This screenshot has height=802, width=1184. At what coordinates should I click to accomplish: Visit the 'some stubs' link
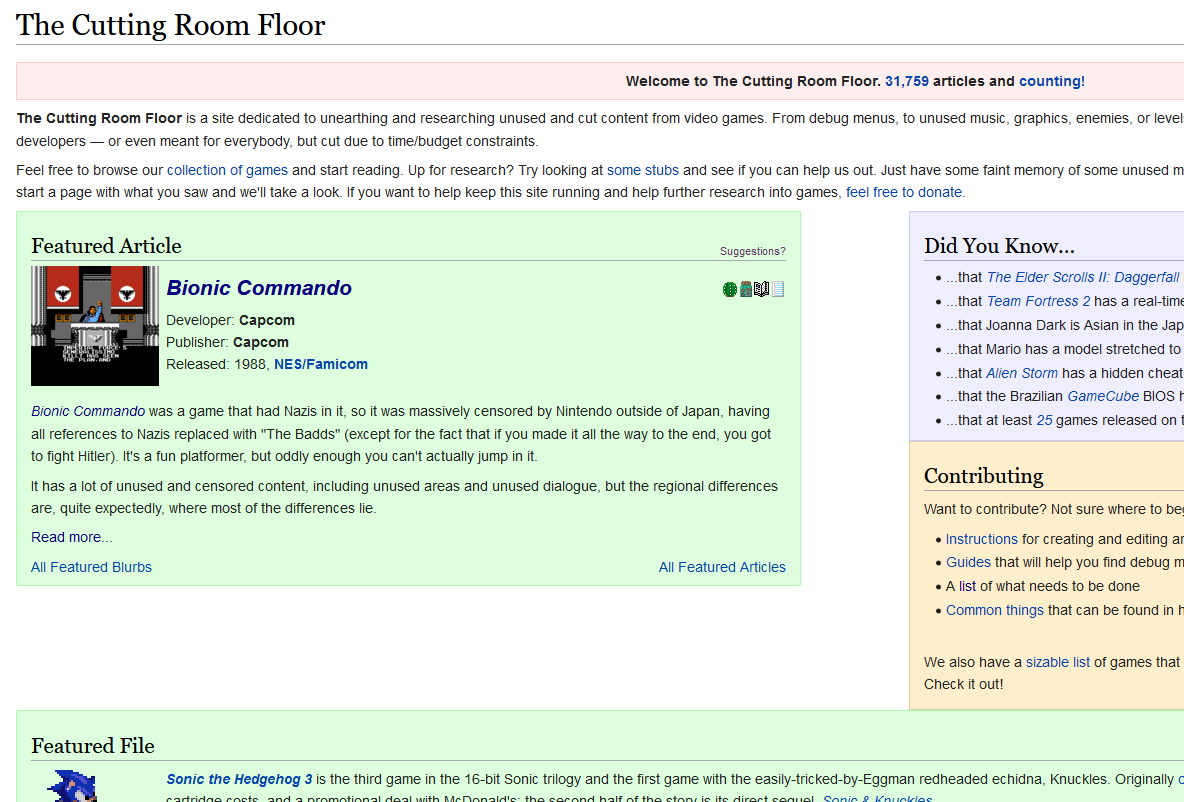point(643,170)
